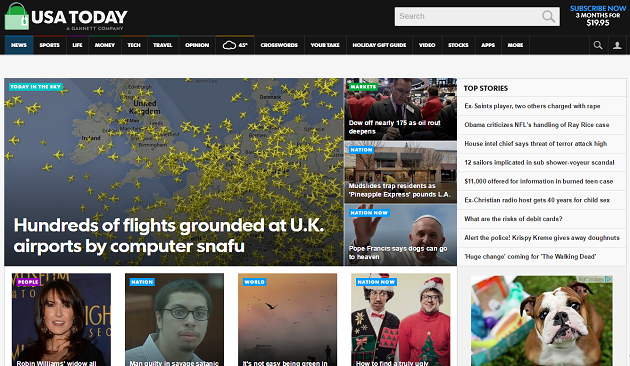Open the nav bar search icon
The height and width of the screenshot is (366, 630).
click(x=598, y=45)
